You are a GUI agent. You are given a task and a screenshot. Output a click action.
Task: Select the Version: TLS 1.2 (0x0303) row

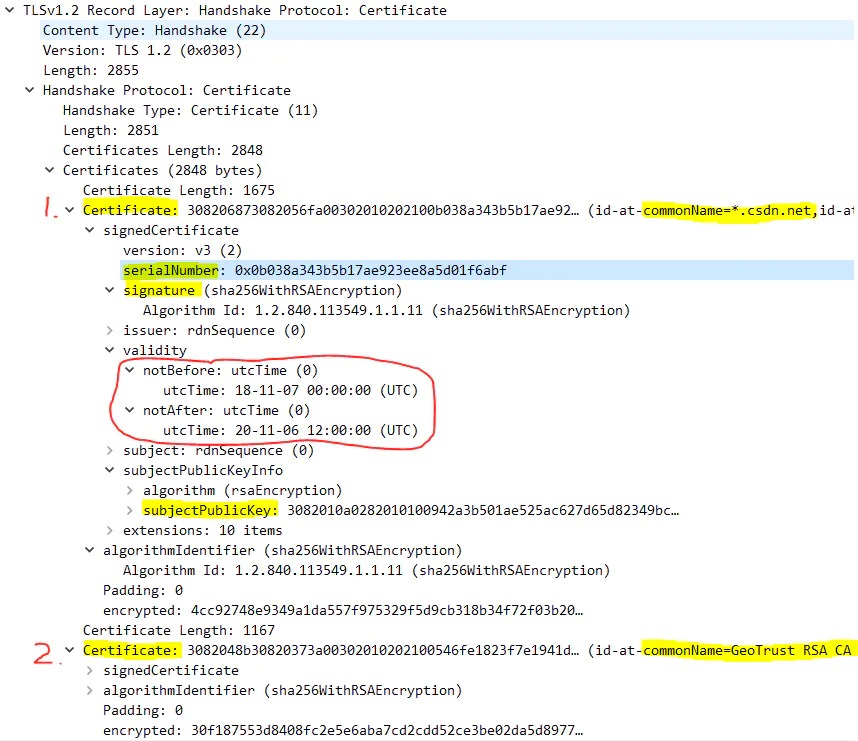[142, 50]
